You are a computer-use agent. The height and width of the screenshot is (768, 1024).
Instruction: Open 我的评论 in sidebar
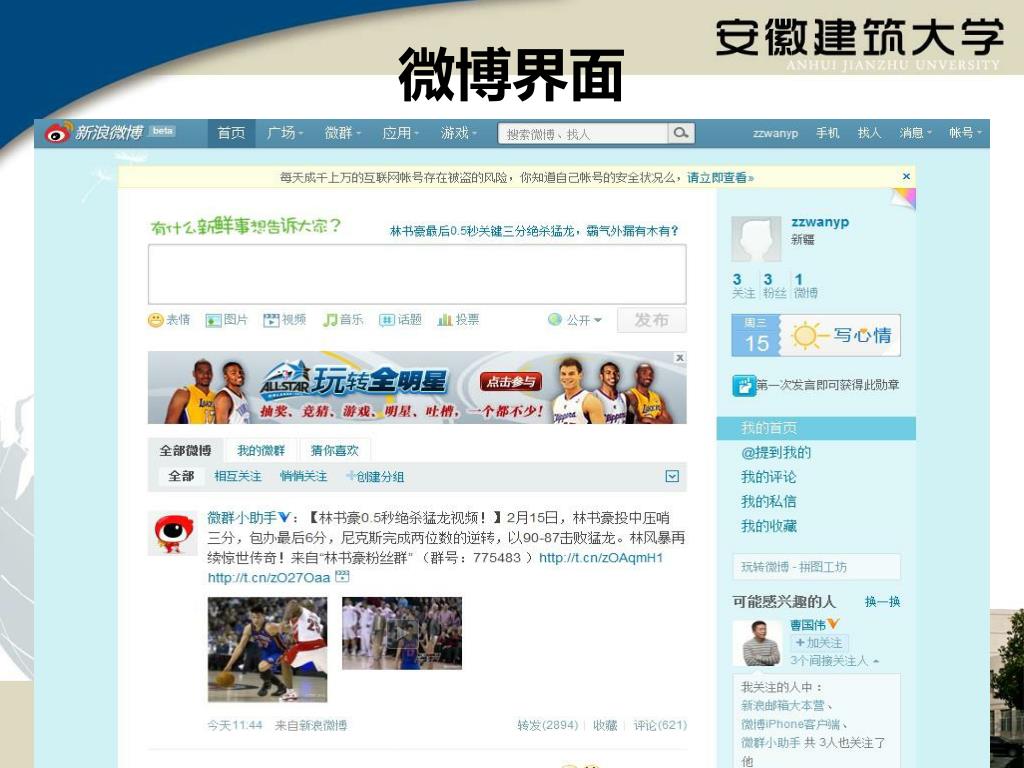[769, 477]
